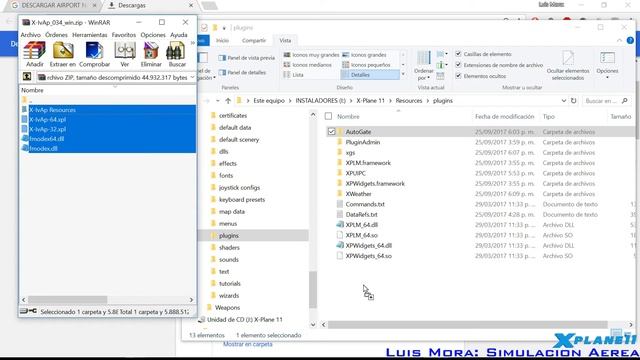Choose Iconos grandes layout

(x=364, y=55)
